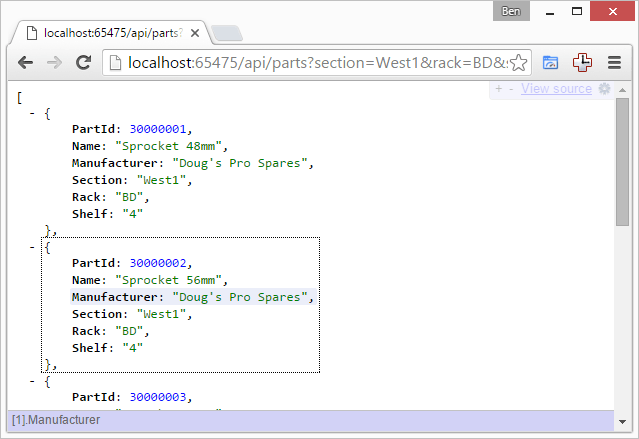Close the localhost:65475/api/parts tab
639x439 pixels.
195,33
